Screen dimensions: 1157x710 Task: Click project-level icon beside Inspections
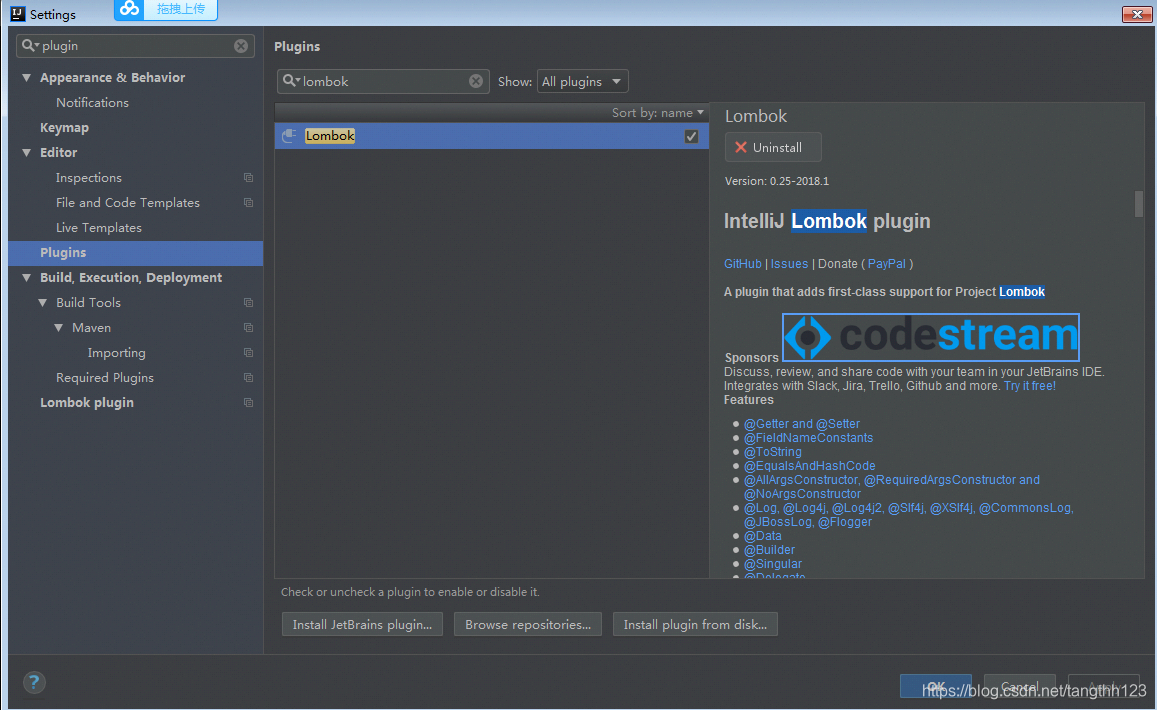[x=249, y=178]
